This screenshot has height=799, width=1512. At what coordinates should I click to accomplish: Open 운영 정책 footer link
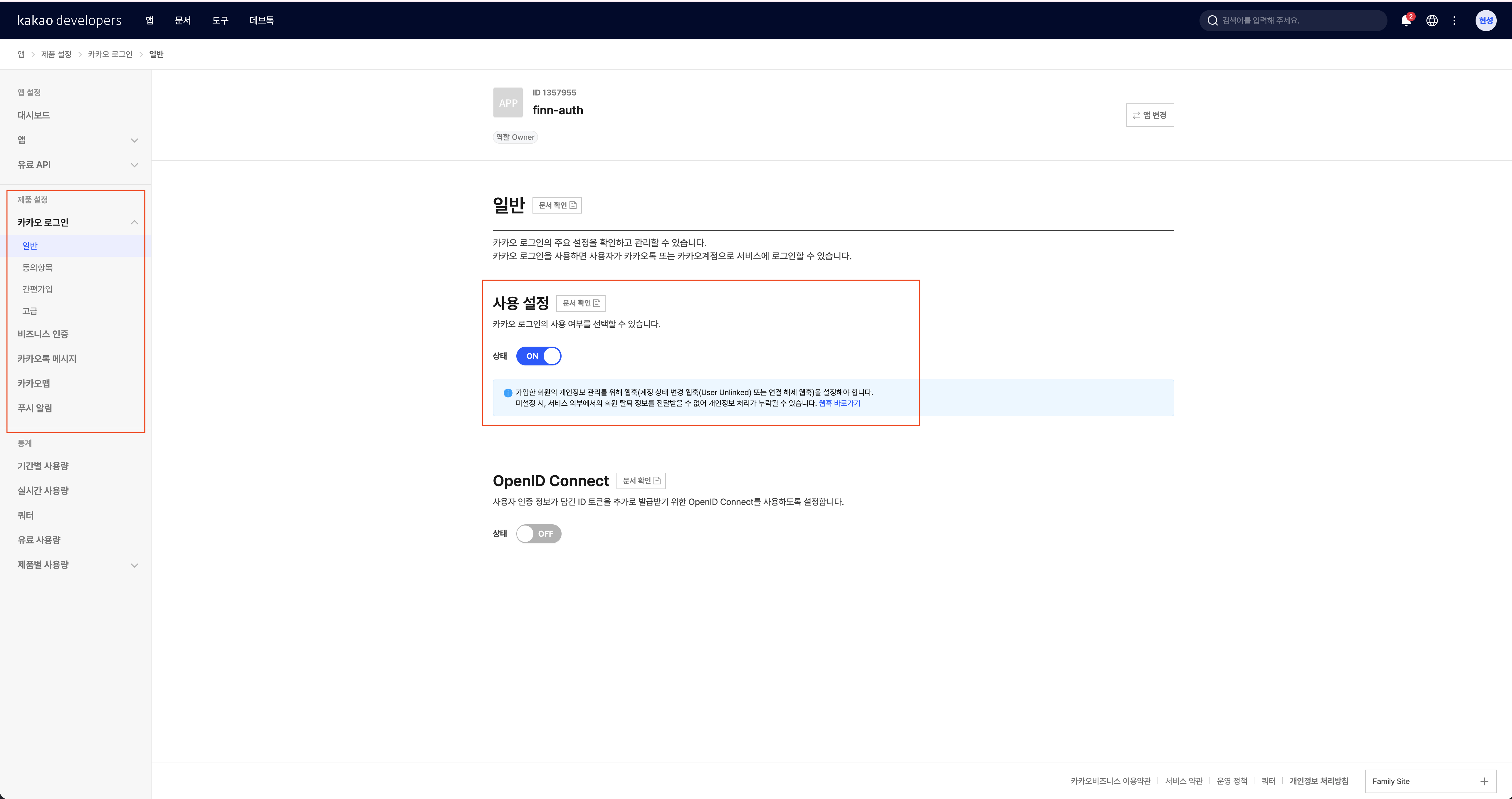pyautogui.click(x=1232, y=781)
